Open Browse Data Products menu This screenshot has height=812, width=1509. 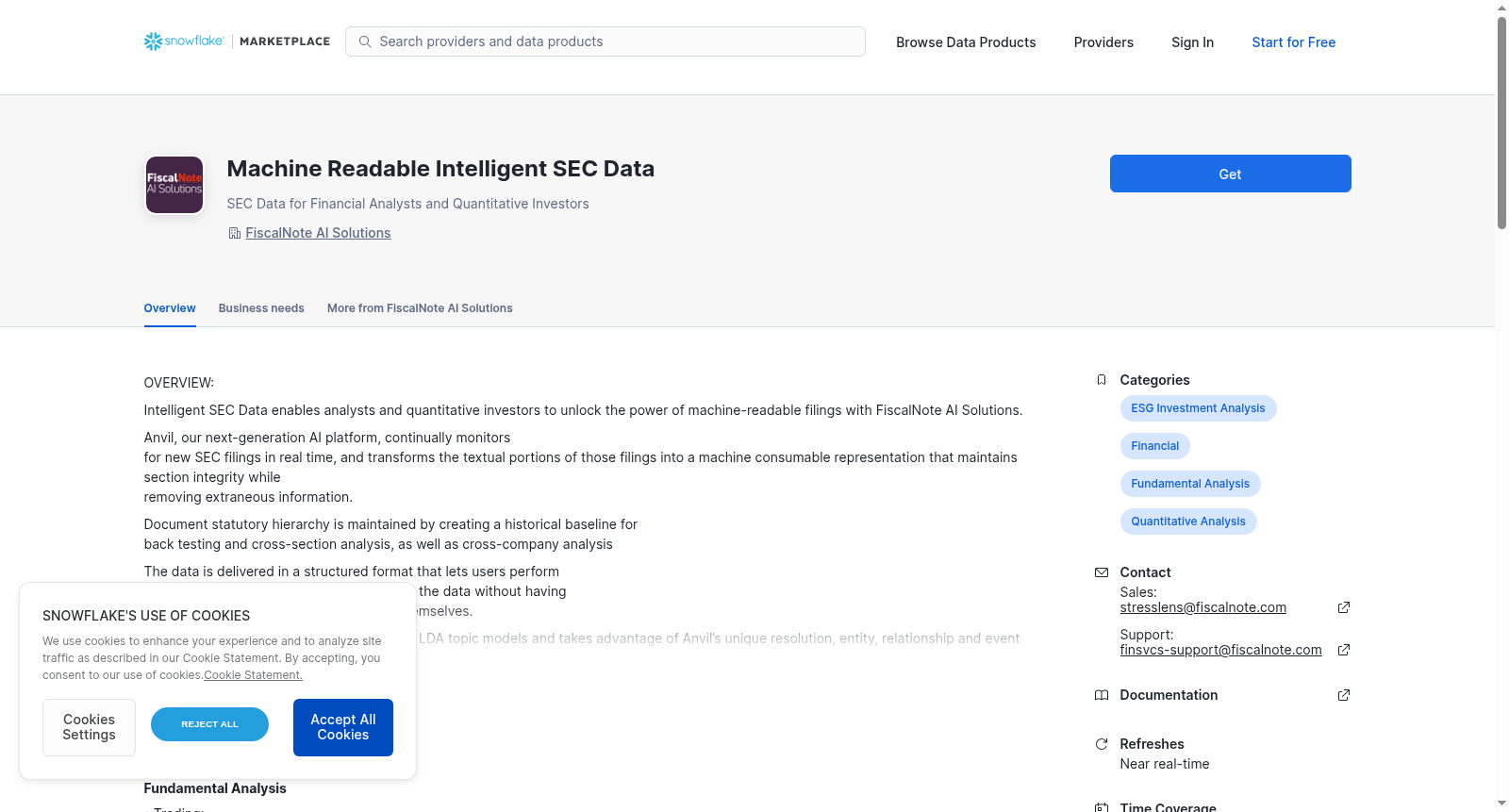966,42
